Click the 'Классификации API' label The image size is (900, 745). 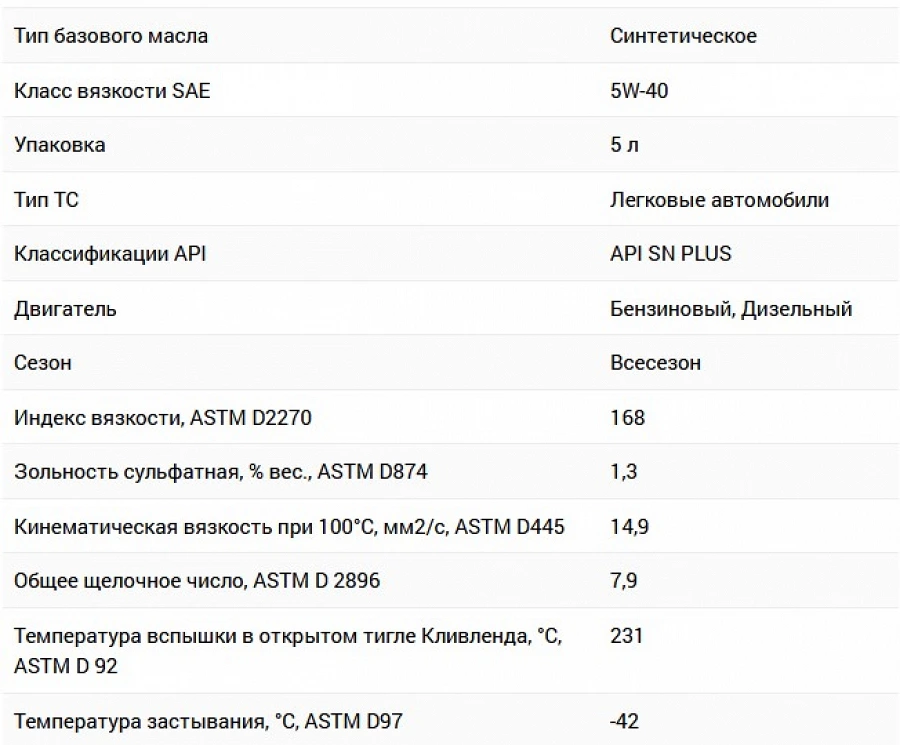click(110, 254)
